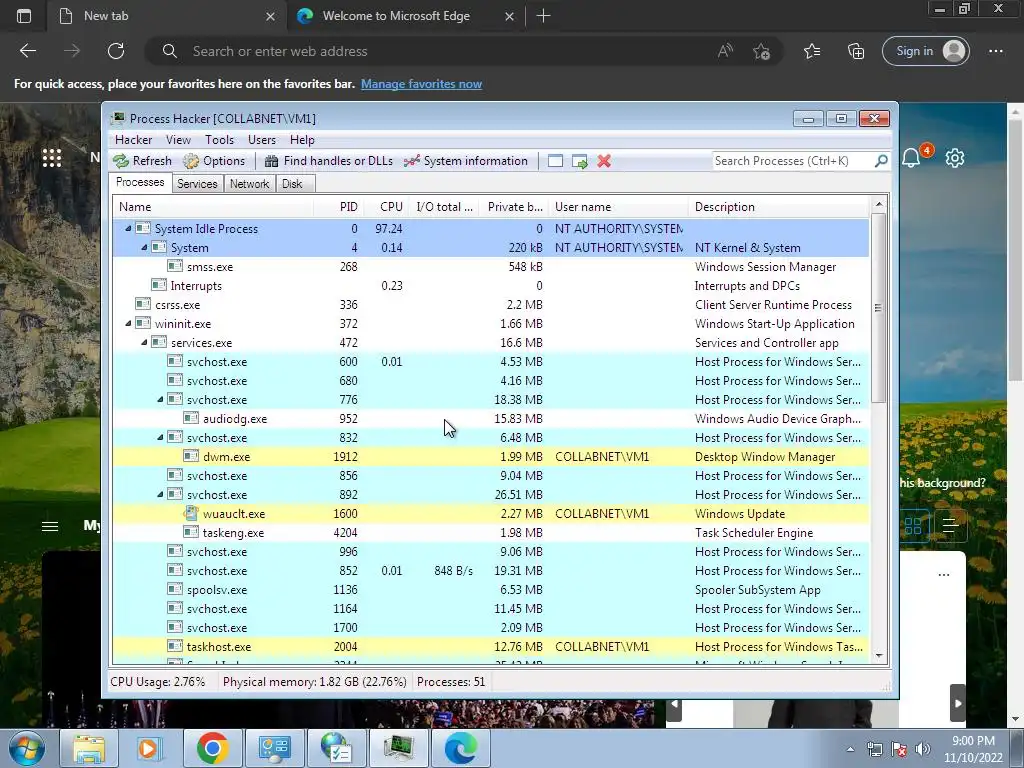The image size is (1024, 768).
Task: Click Manage favorites now link in Edge
Action: 421,84
